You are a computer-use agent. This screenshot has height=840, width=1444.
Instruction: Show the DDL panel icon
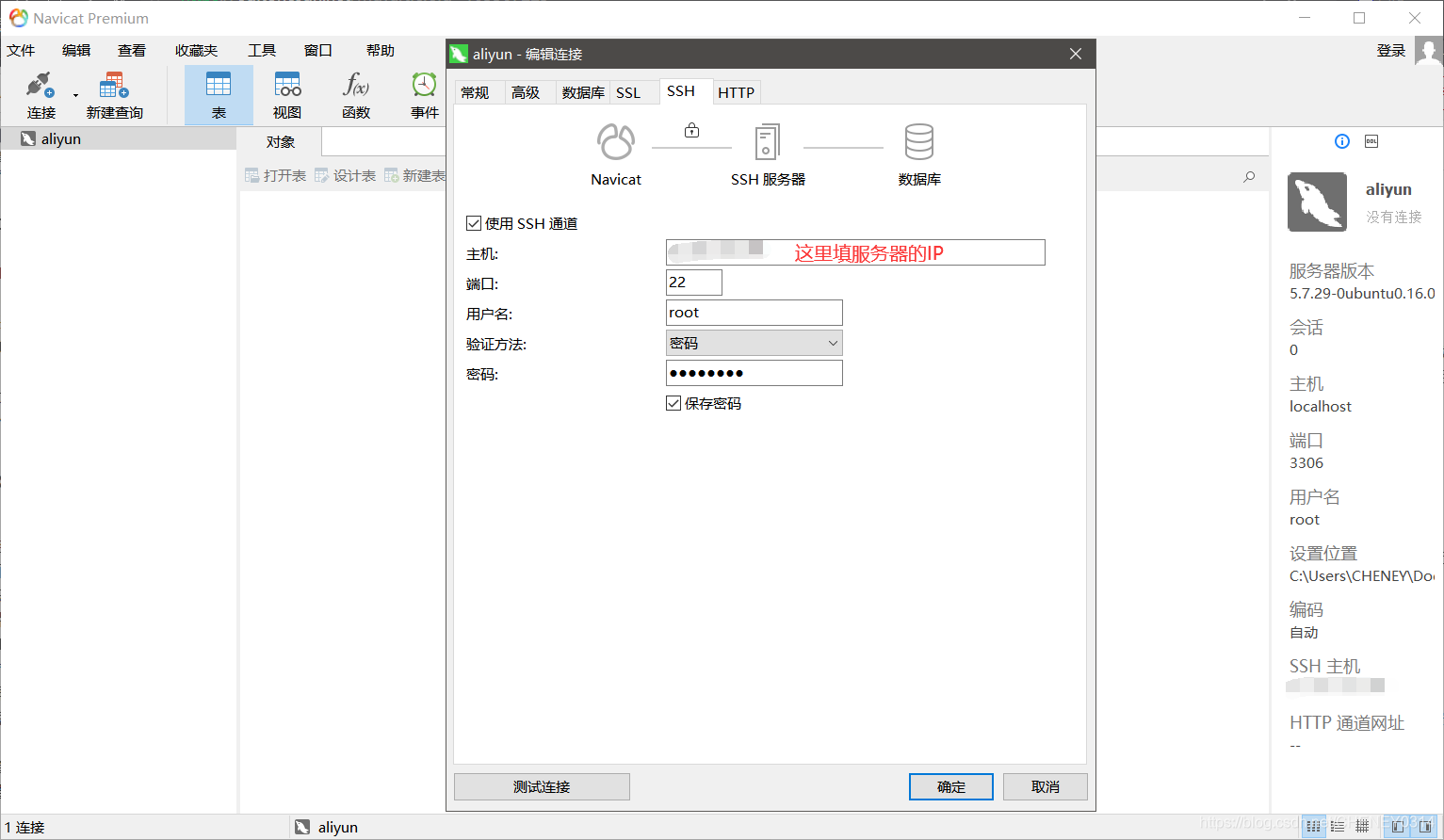1371,141
